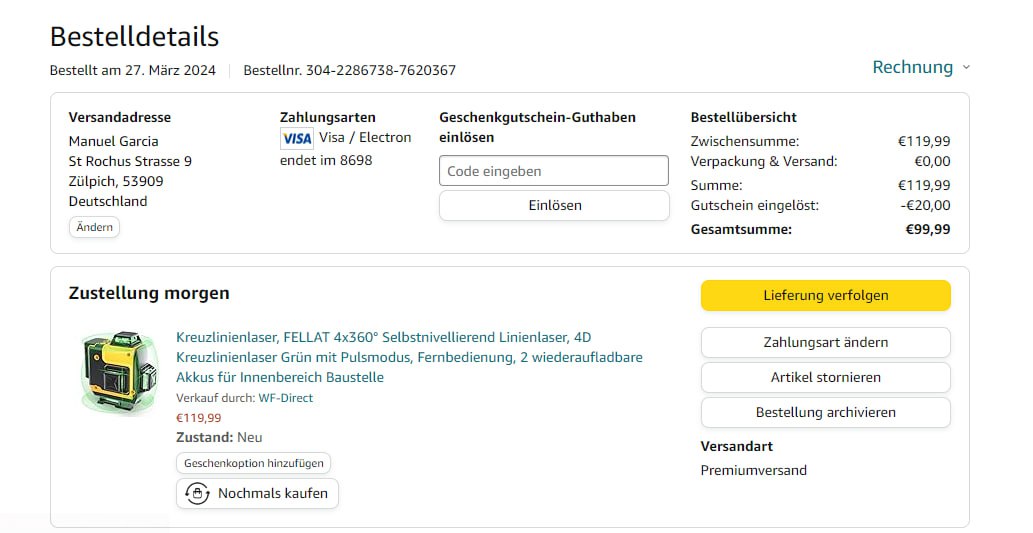This screenshot has width=1033, height=533.
Task: Open the laser level product thumbnail
Action: point(119,374)
